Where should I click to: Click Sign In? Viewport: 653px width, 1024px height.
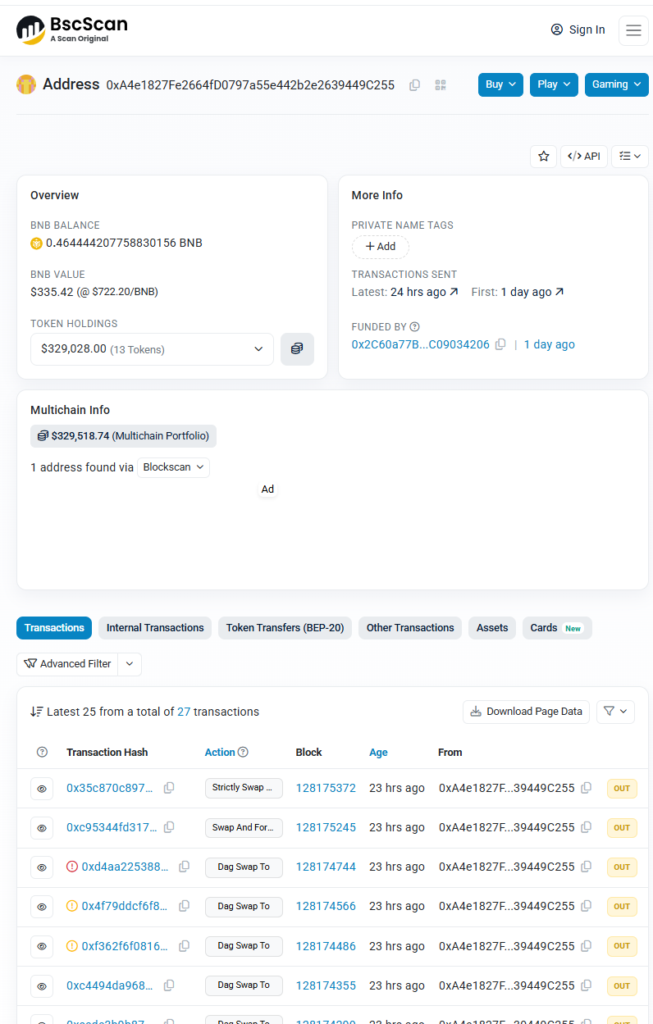click(x=579, y=29)
